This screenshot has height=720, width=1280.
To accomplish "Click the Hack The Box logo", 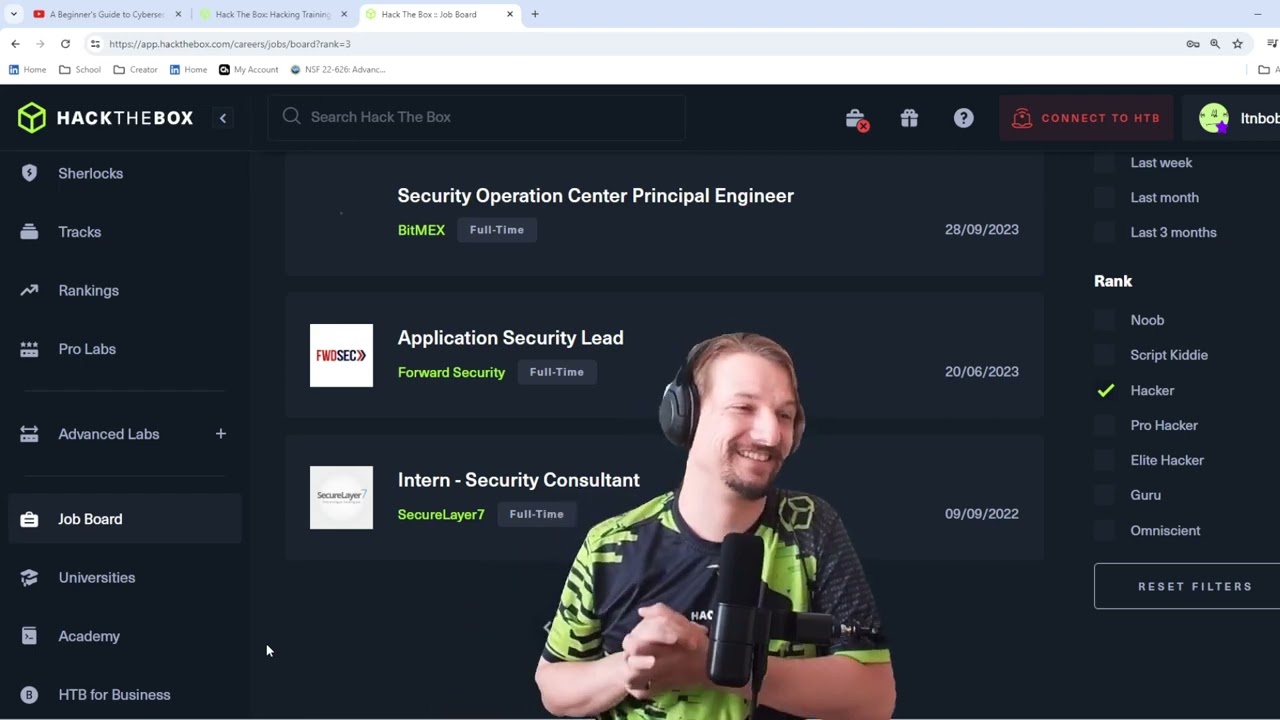I will tap(105, 118).
